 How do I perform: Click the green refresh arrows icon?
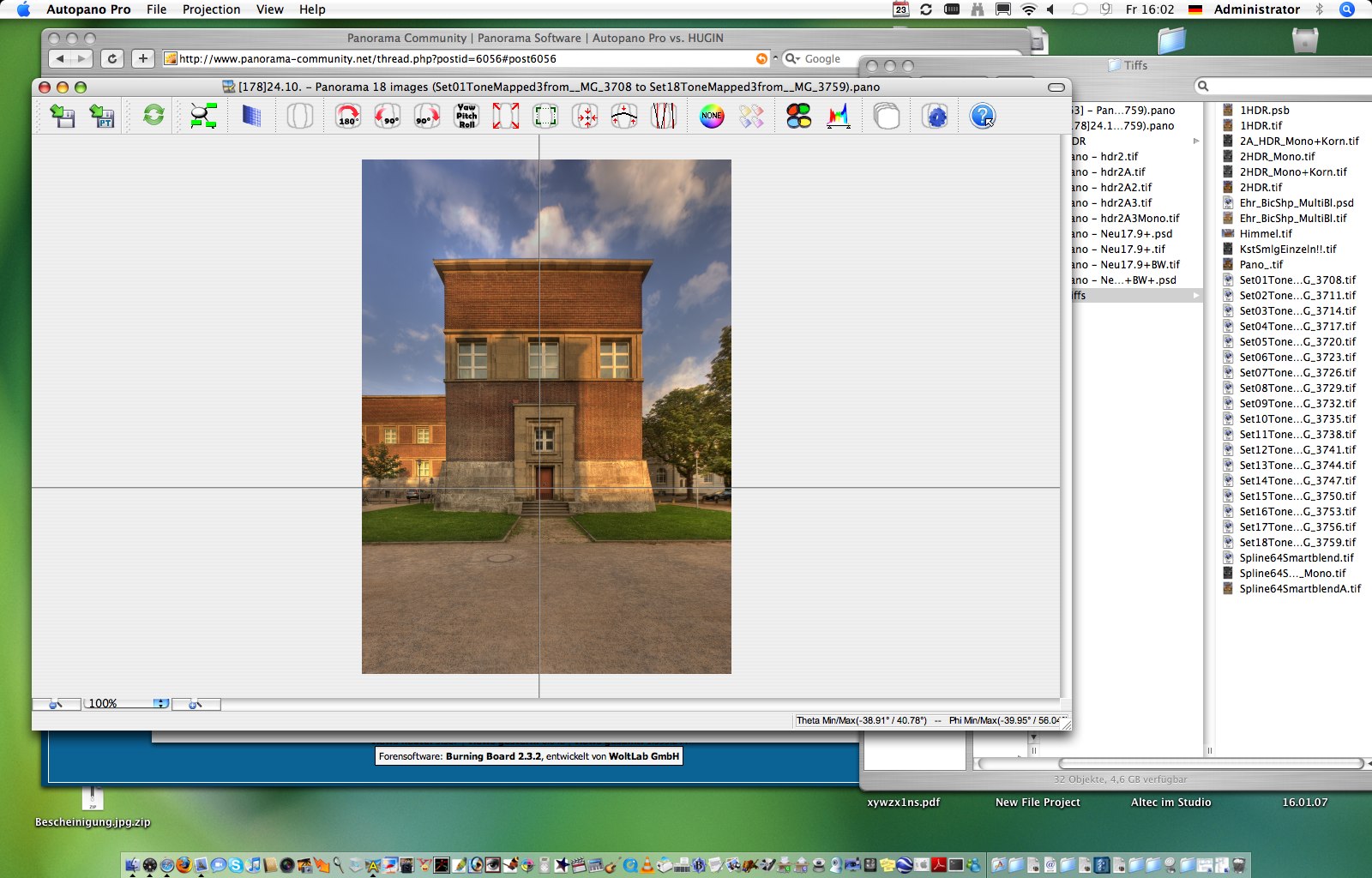click(x=153, y=115)
